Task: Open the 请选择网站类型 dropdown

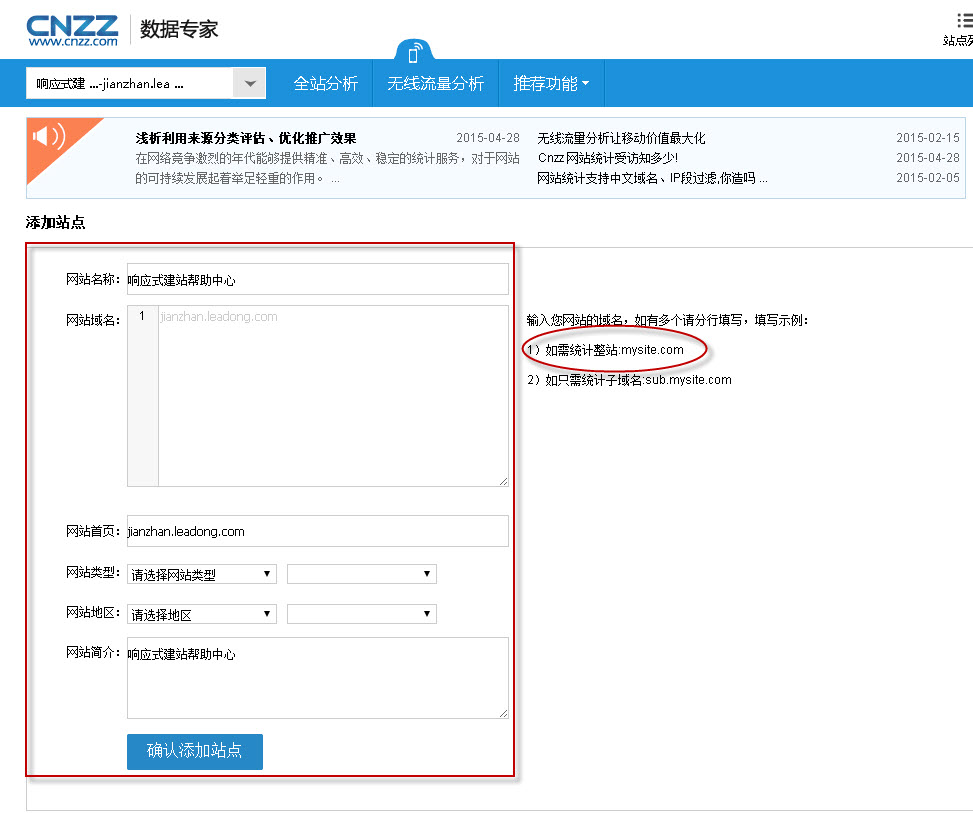Action: click(201, 573)
